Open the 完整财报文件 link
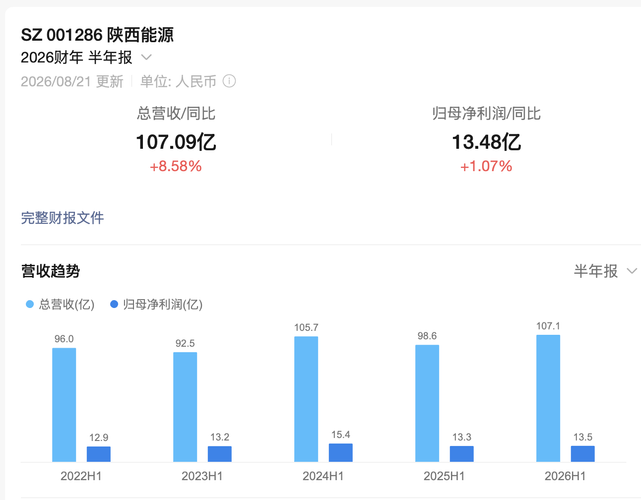Image resolution: width=641 pixels, height=500 pixels. pyautogui.click(x=63, y=218)
